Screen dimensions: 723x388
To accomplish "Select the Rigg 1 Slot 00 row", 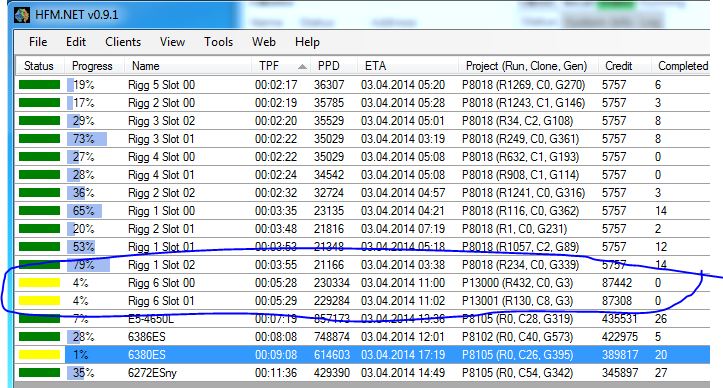I will point(362,210).
